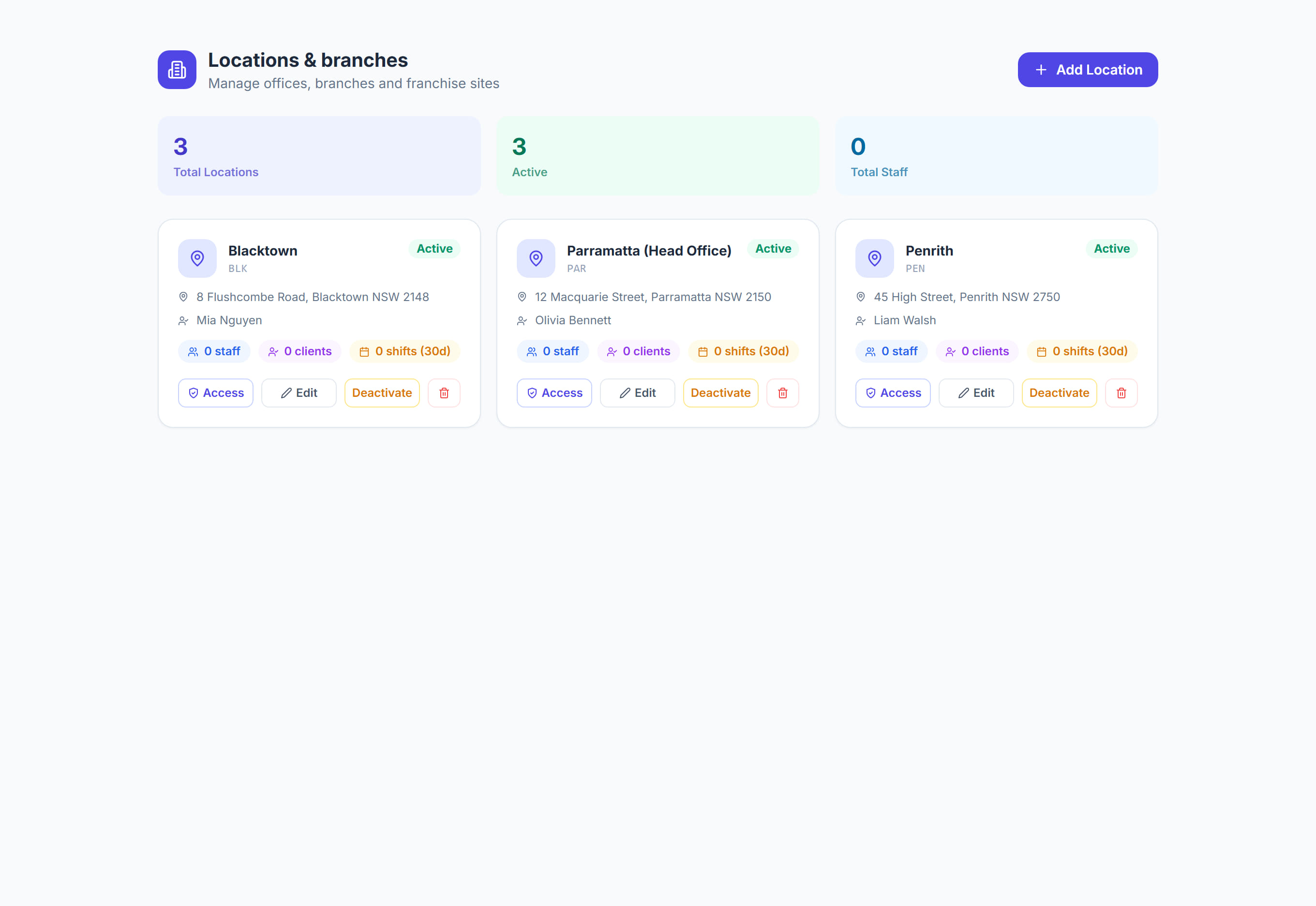Click the subtitle Manage offices, branches and franchise sites
This screenshot has height=906, width=1316.
(x=354, y=83)
